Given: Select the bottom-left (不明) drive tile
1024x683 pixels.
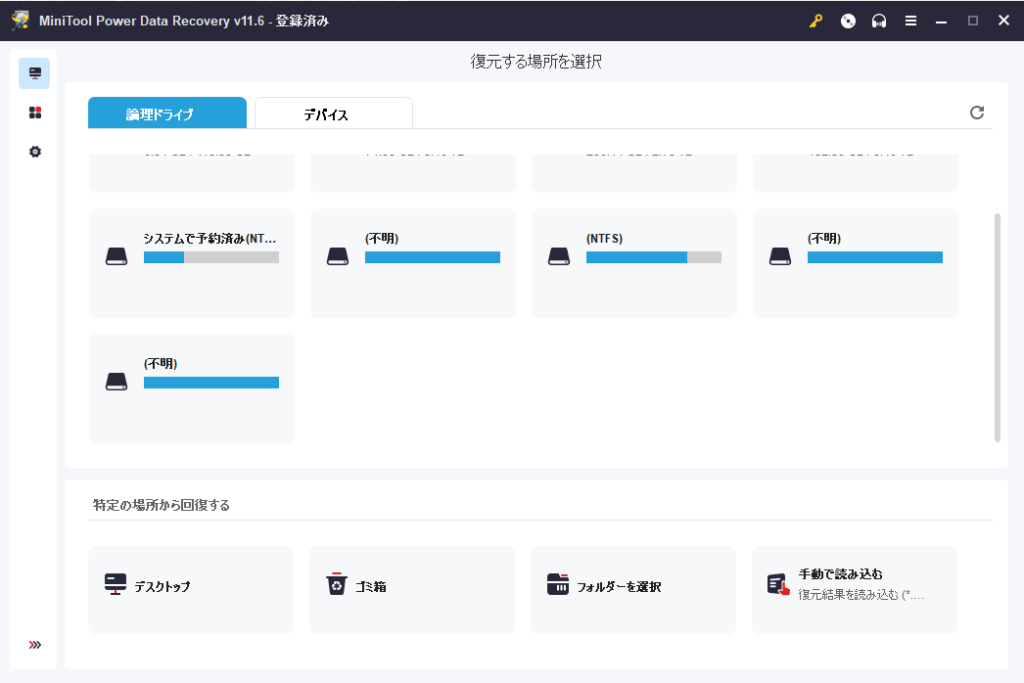Looking at the screenshot, I should point(192,388).
